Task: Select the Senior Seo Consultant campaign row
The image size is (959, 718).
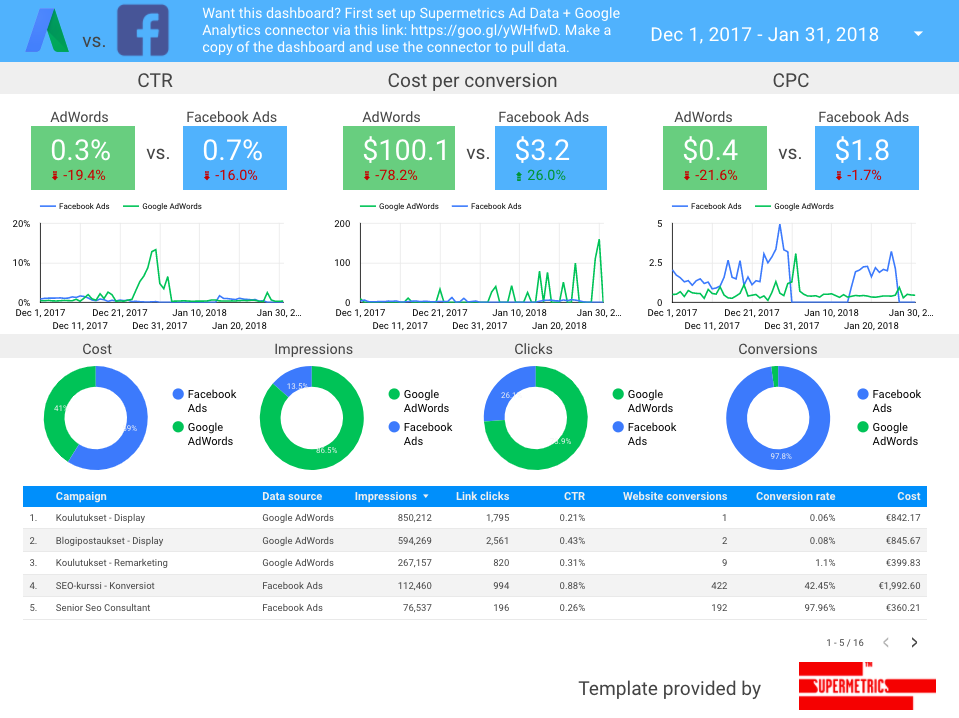Action: click(475, 608)
